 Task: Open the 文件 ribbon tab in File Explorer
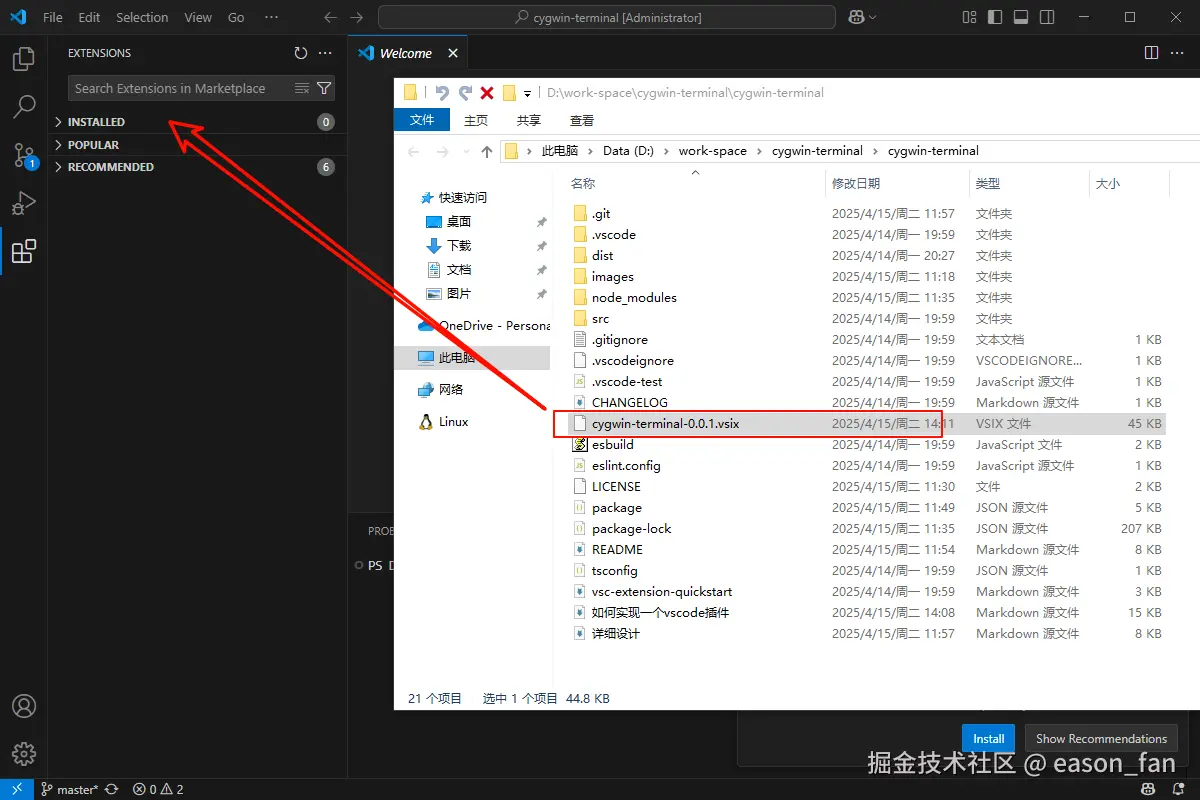[x=422, y=120]
